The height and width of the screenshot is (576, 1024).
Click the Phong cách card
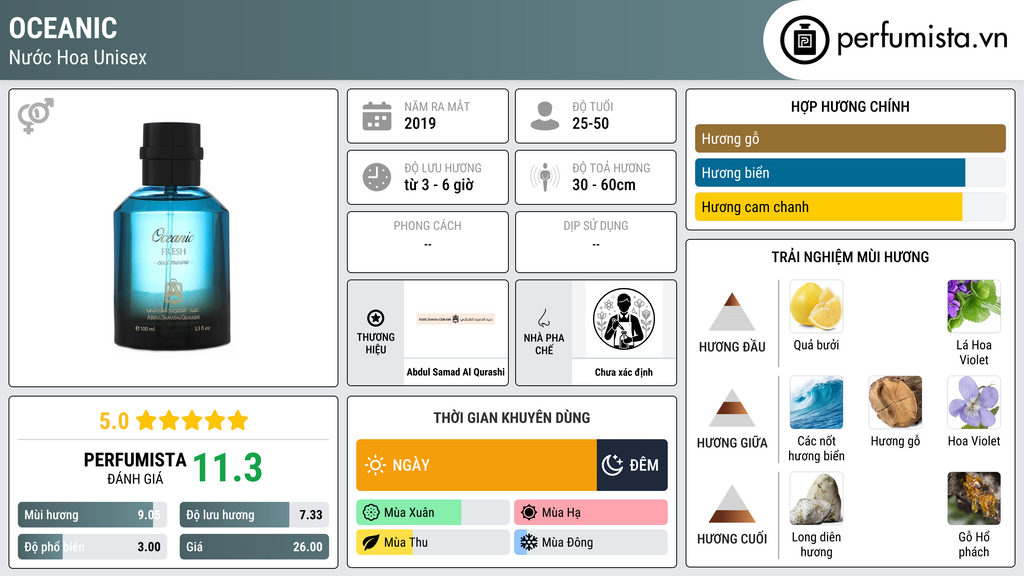coord(428,242)
